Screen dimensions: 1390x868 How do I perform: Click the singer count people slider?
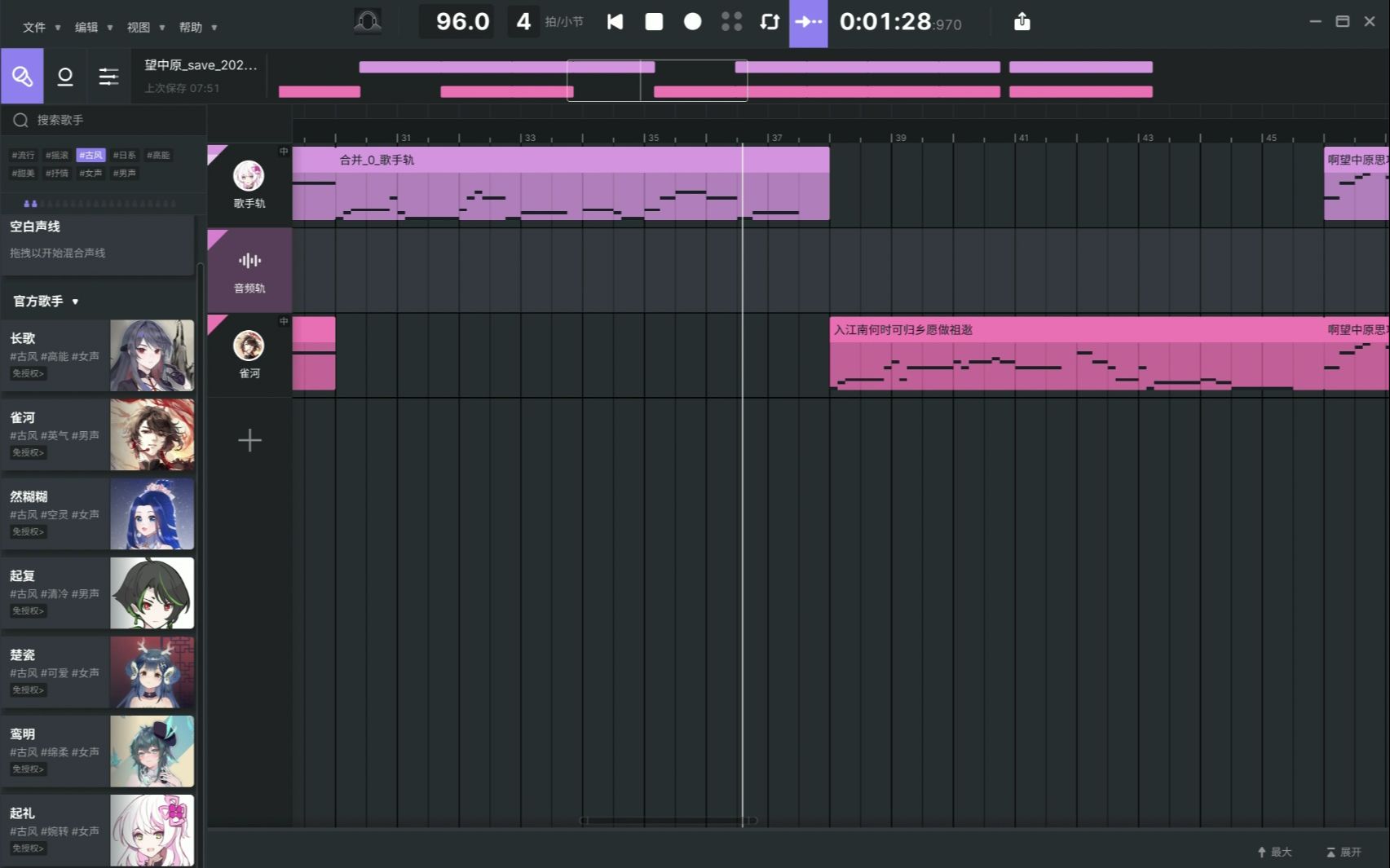pyautogui.click(x=99, y=203)
